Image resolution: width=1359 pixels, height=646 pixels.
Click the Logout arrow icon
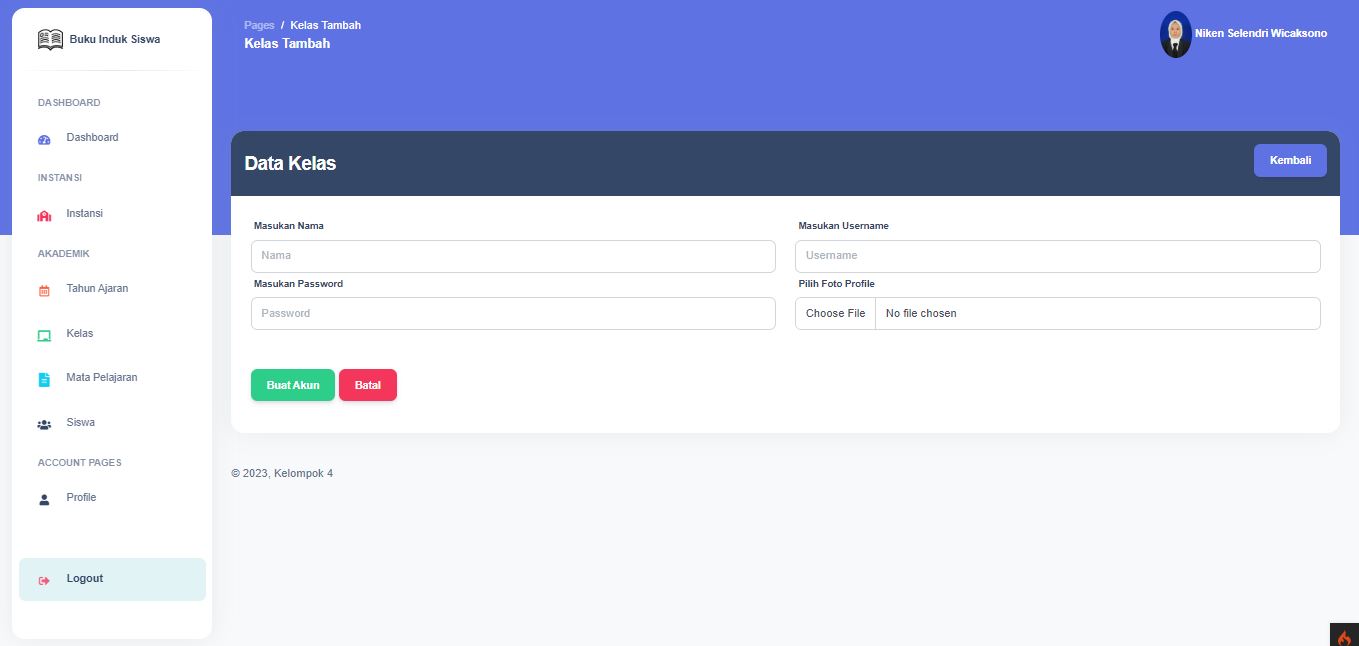tap(44, 580)
